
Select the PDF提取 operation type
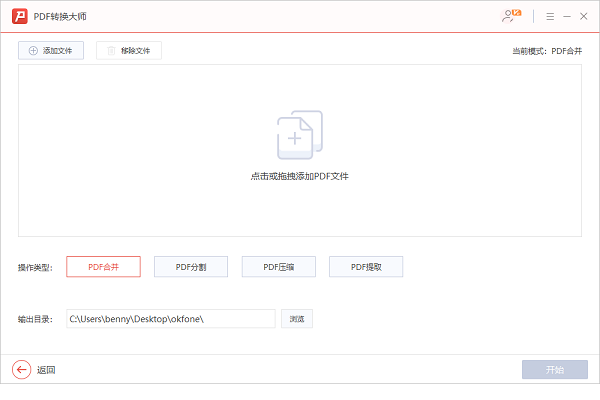366,267
